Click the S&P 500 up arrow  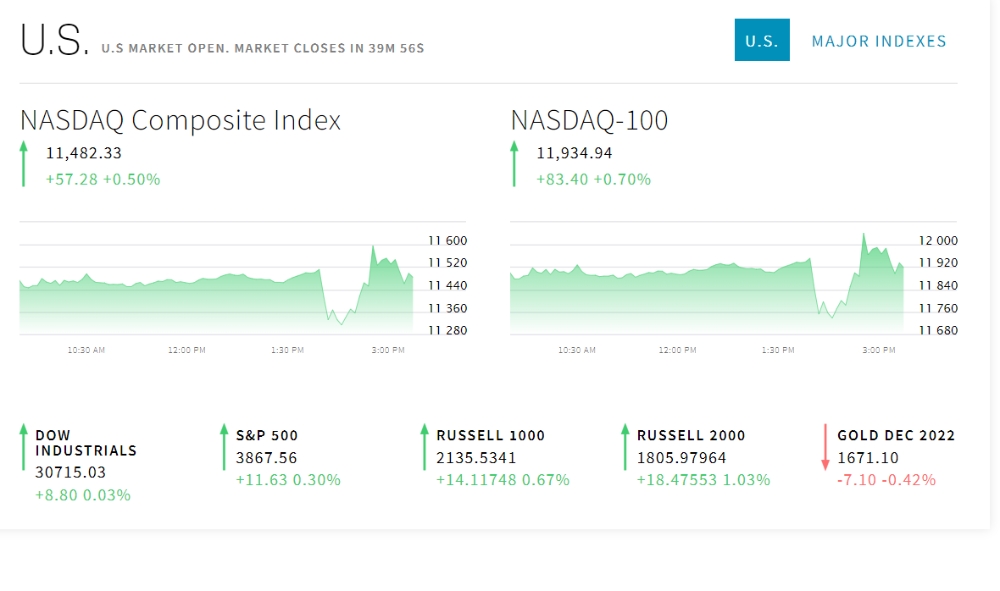(x=224, y=447)
